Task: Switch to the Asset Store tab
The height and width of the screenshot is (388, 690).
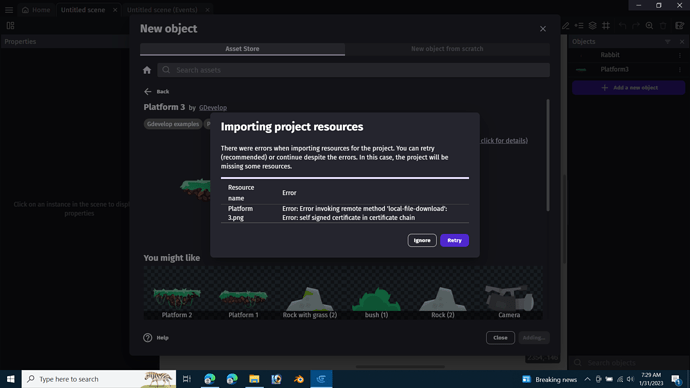Action: tap(242, 49)
